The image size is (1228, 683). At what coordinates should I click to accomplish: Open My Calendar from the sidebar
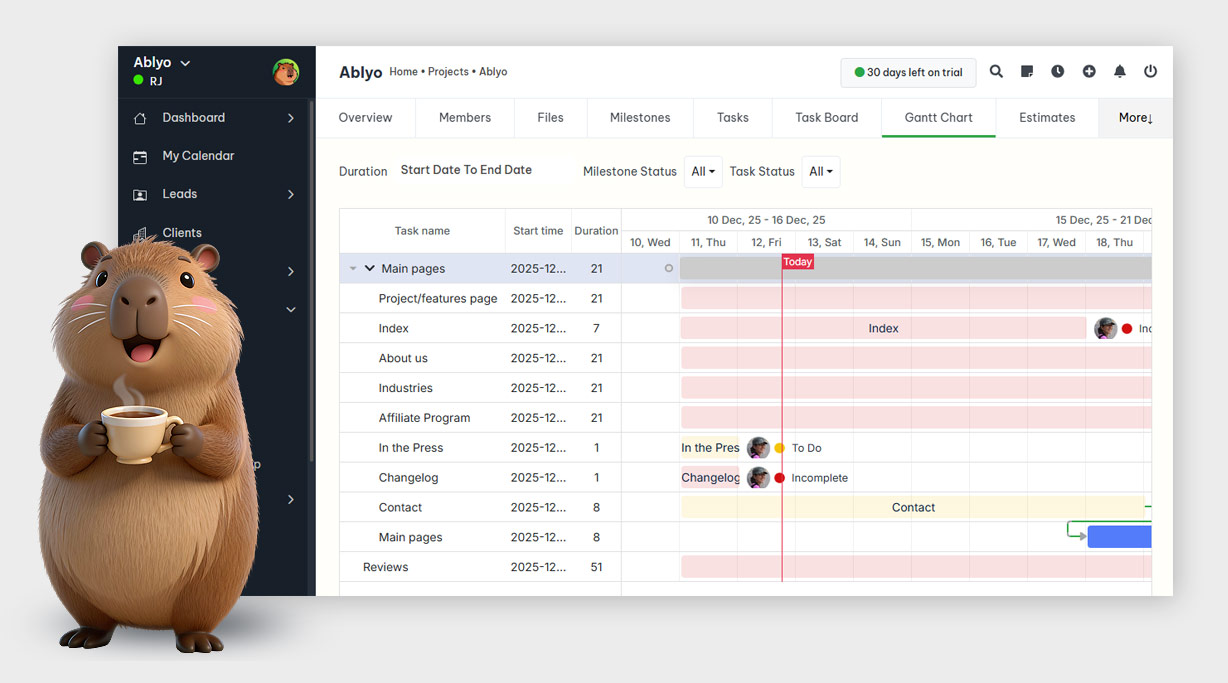(x=196, y=156)
